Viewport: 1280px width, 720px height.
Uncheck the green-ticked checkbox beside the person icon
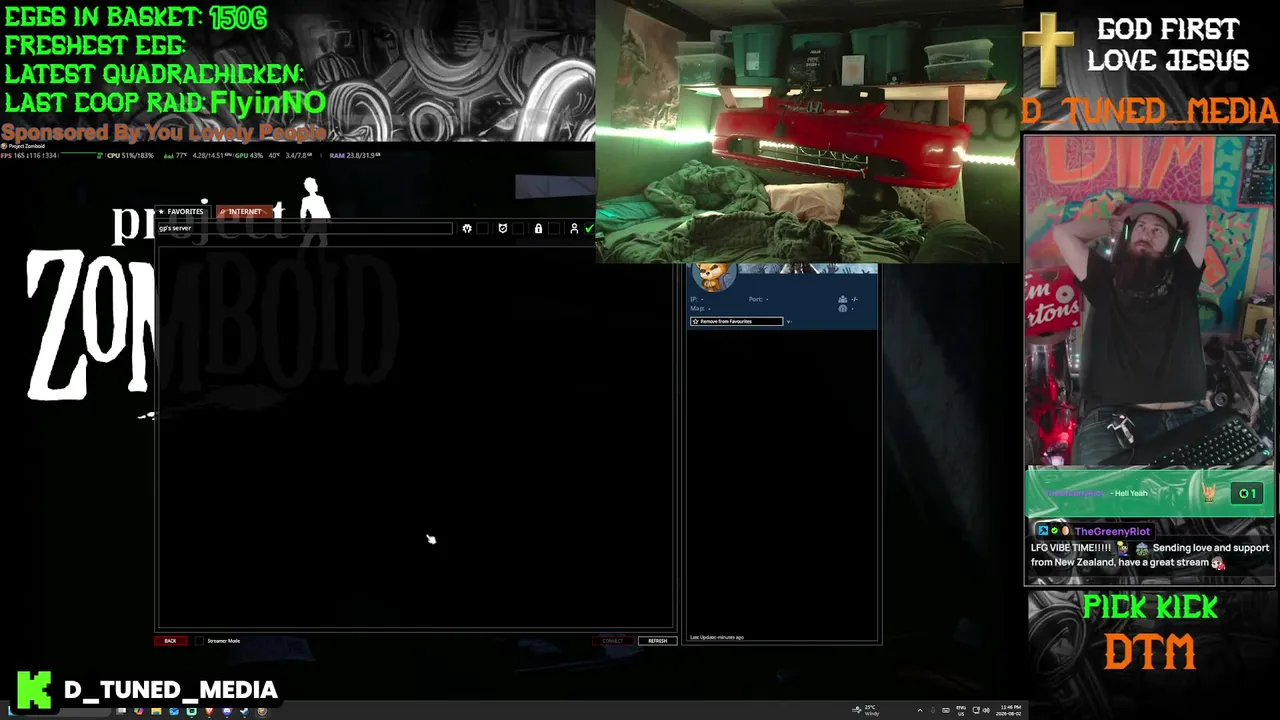pyautogui.click(x=589, y=229)
